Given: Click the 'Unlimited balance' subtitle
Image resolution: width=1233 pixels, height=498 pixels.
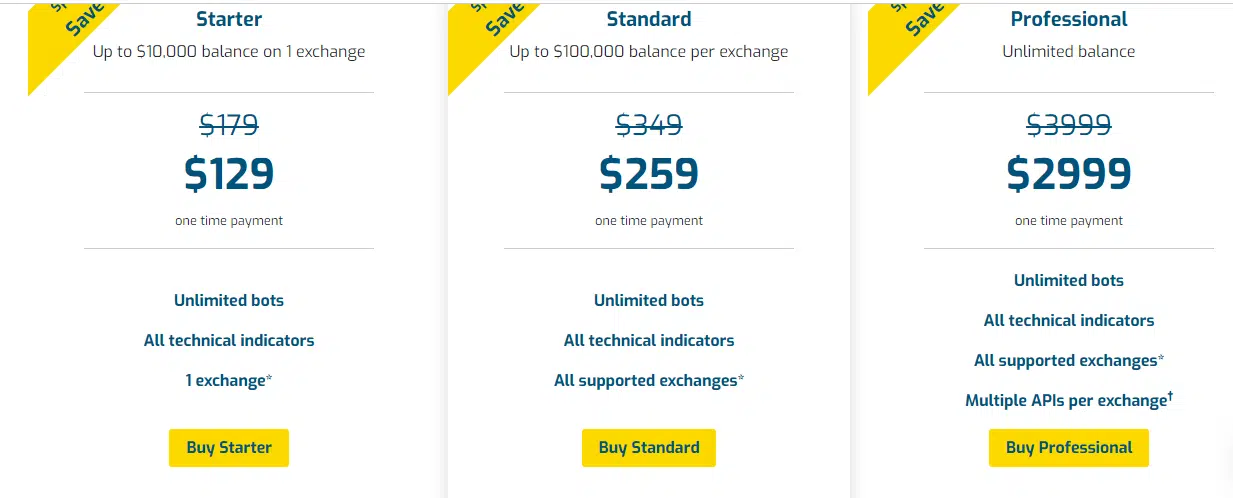Looking at the screenshot, I should pyautogui.click(x=1069, y=51).
